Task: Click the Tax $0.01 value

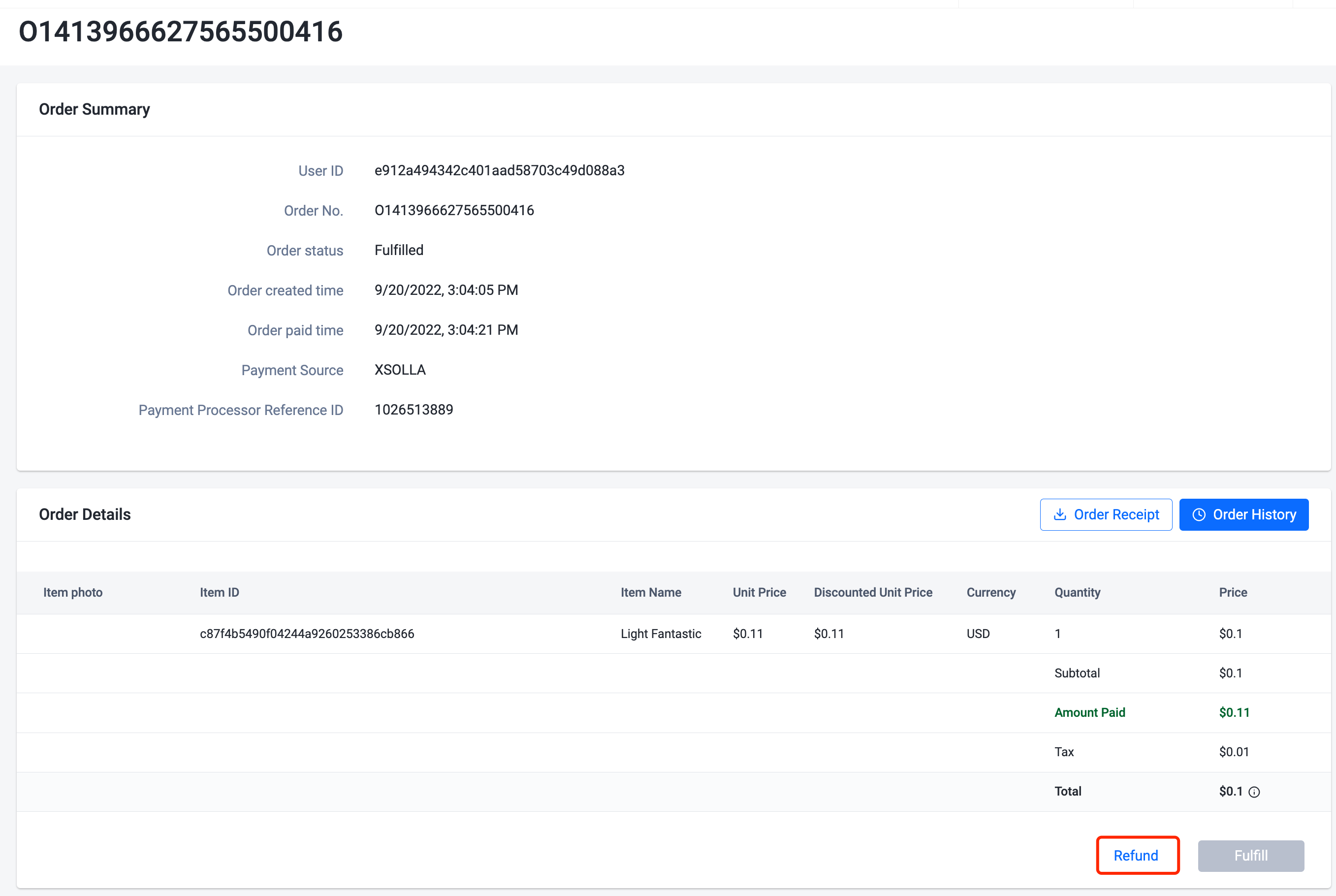Action: (1234, 752)
